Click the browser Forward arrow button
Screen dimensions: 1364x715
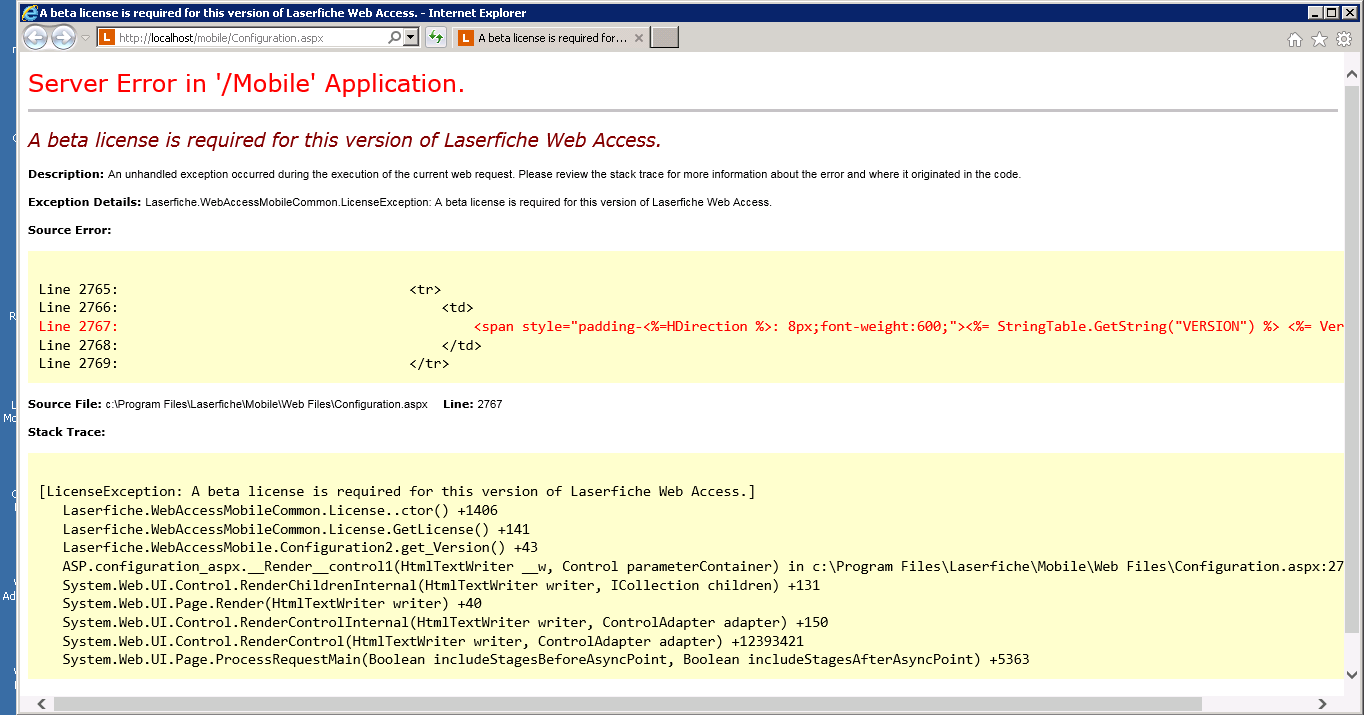click(63, 38)
